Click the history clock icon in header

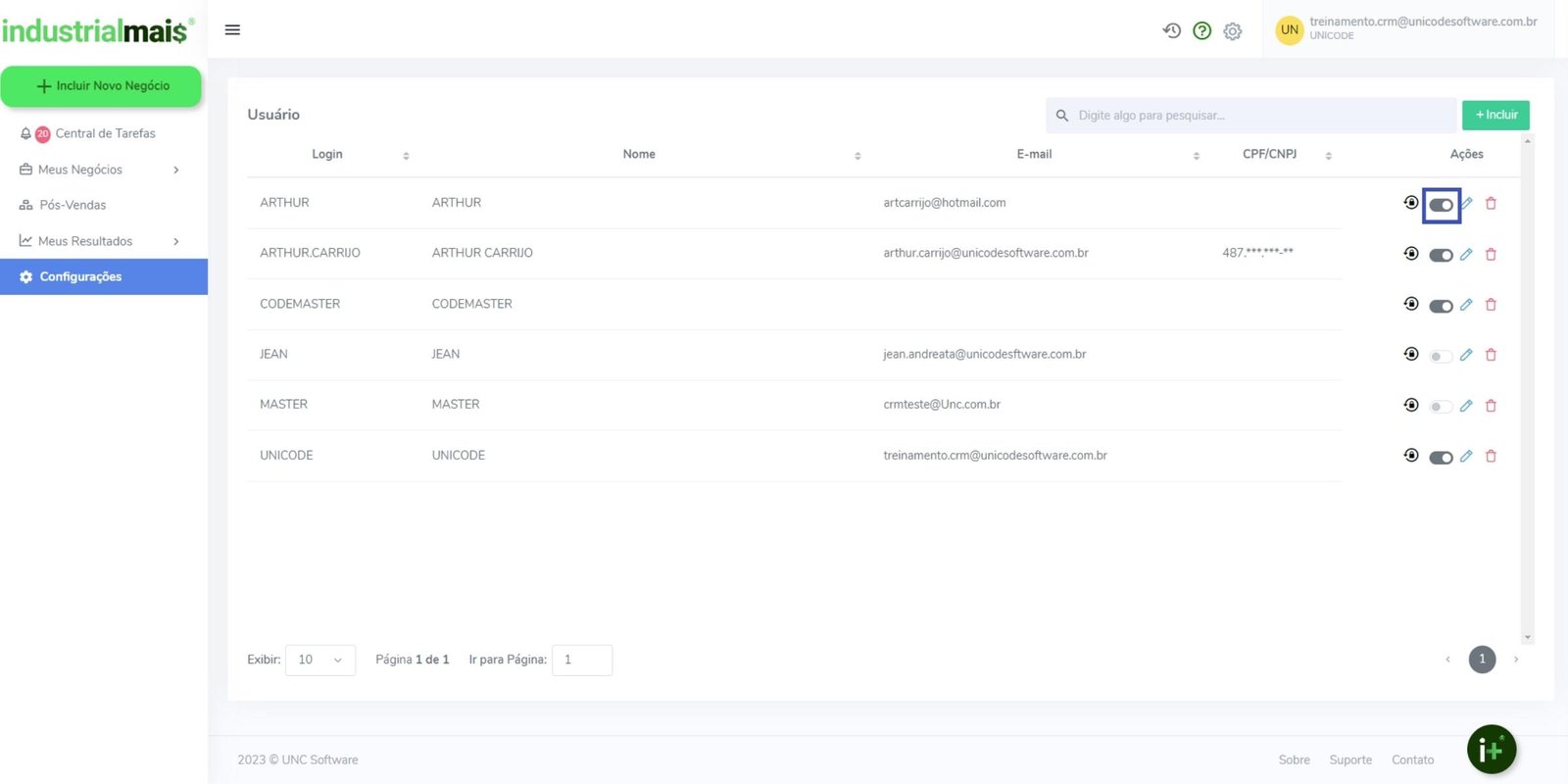(x=1171, y=30)
